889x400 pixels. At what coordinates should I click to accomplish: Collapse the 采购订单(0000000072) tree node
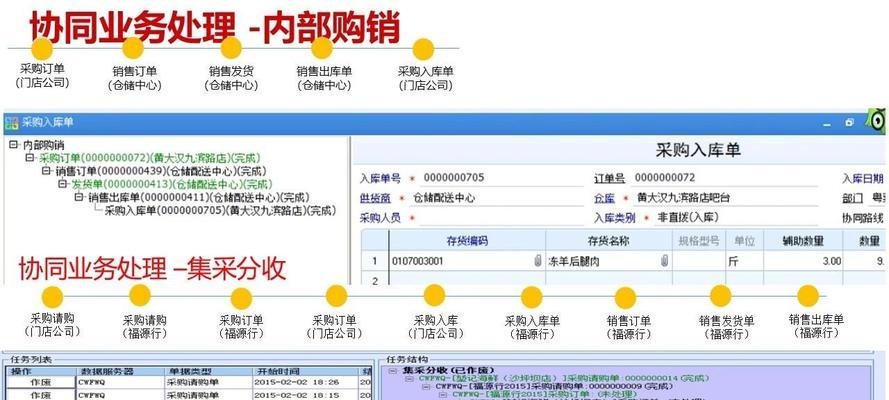30,158
